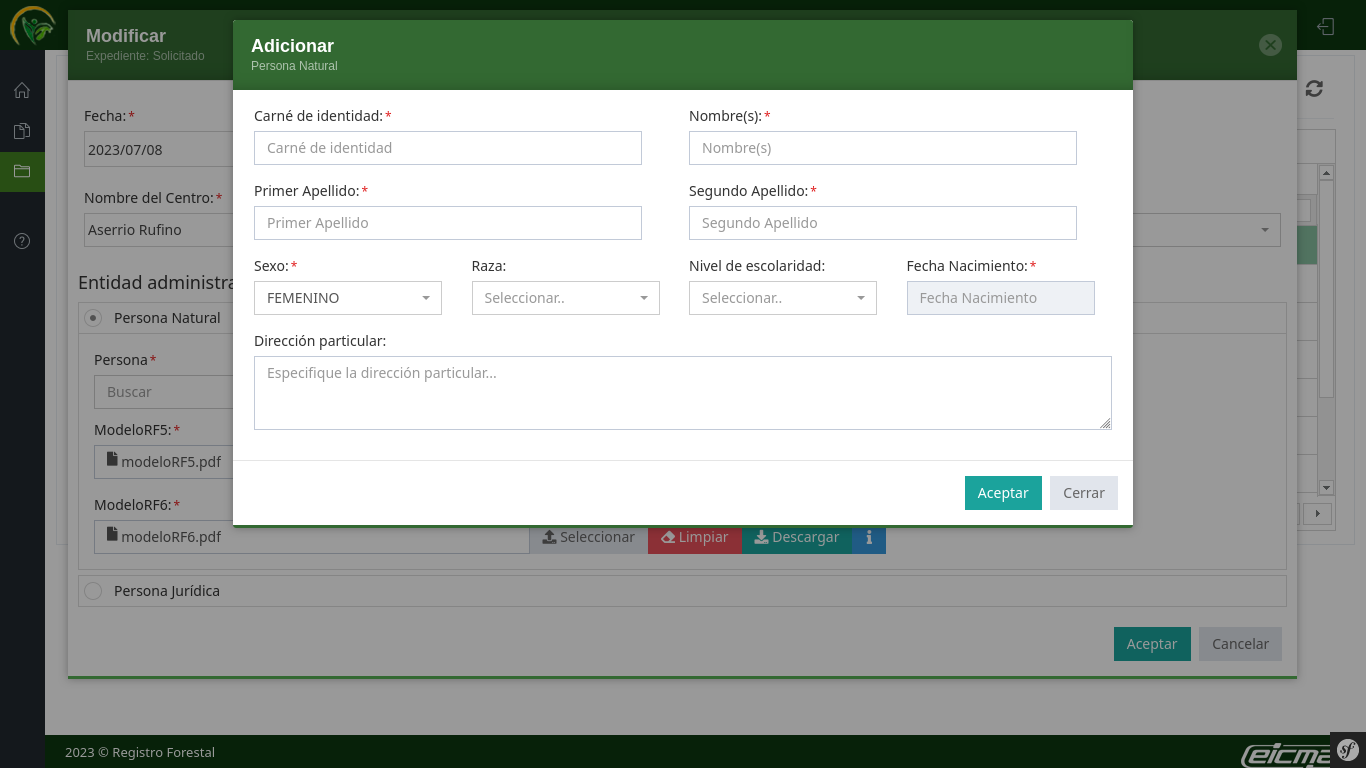Screen dimensions: 1366x768
Task: Click the home icon in the sidebar
Action: click(x=22, y=91)
